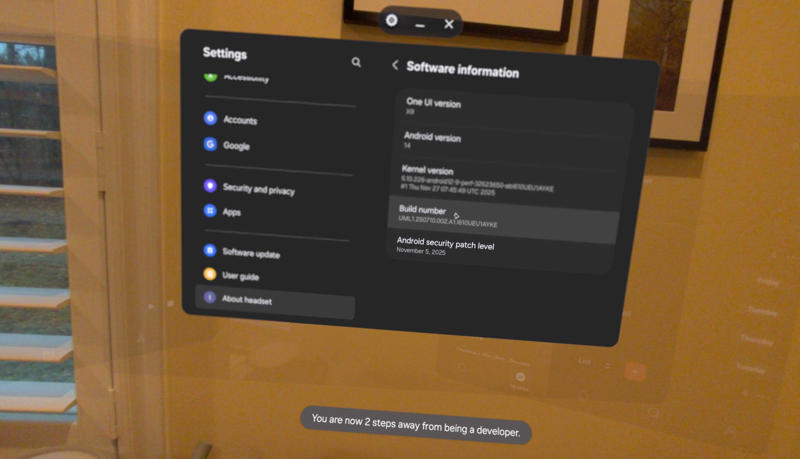Select the Google G icon

coord(210,144)
